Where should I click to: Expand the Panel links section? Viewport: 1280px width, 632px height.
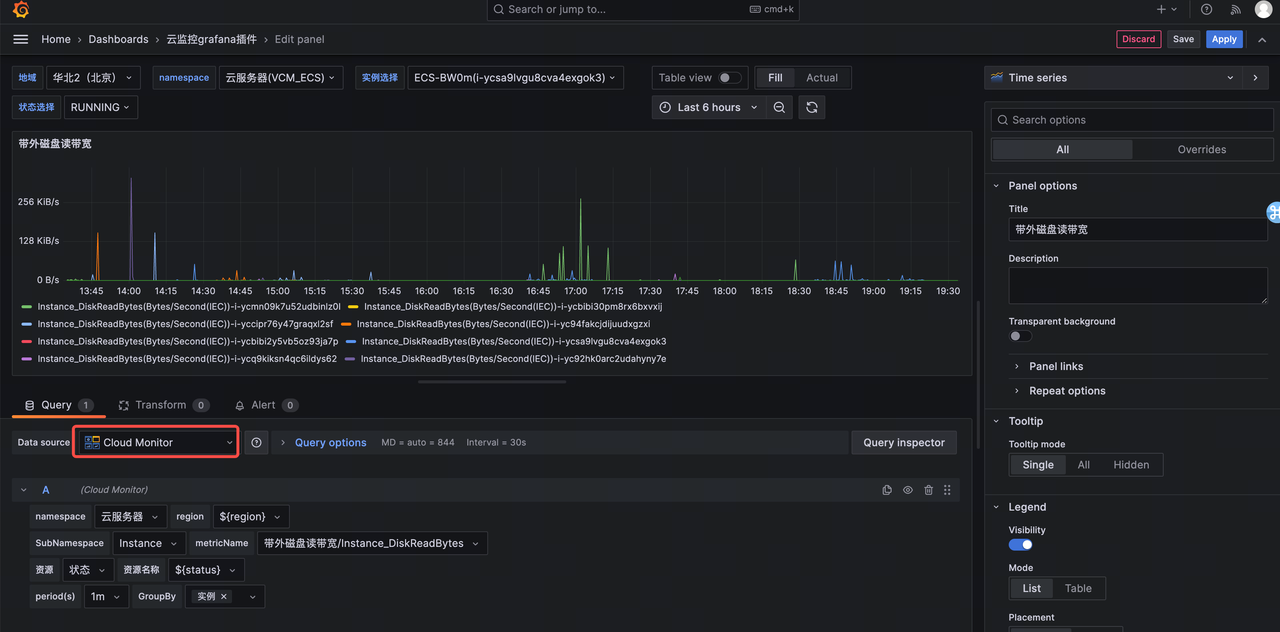coord(1056,366)
